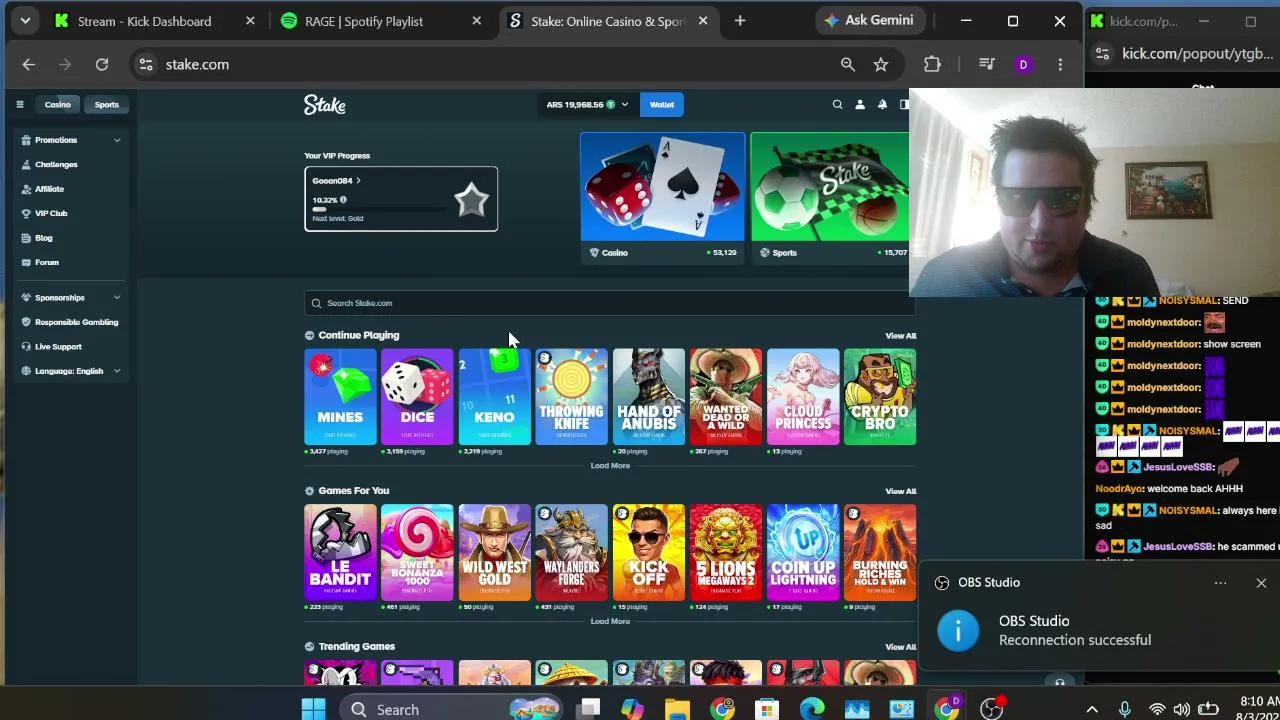Launch the Dice game
This screenshot has width=1280, height=720.
click(417, 396)
